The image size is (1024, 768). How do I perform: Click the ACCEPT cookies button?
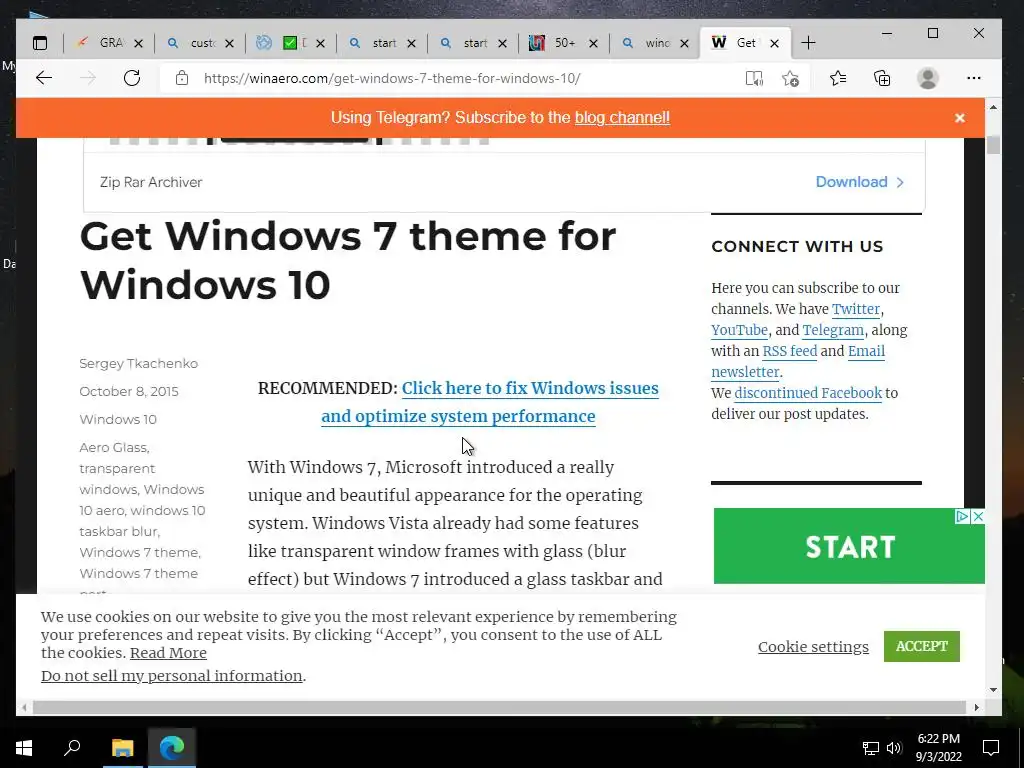point(921,647)
